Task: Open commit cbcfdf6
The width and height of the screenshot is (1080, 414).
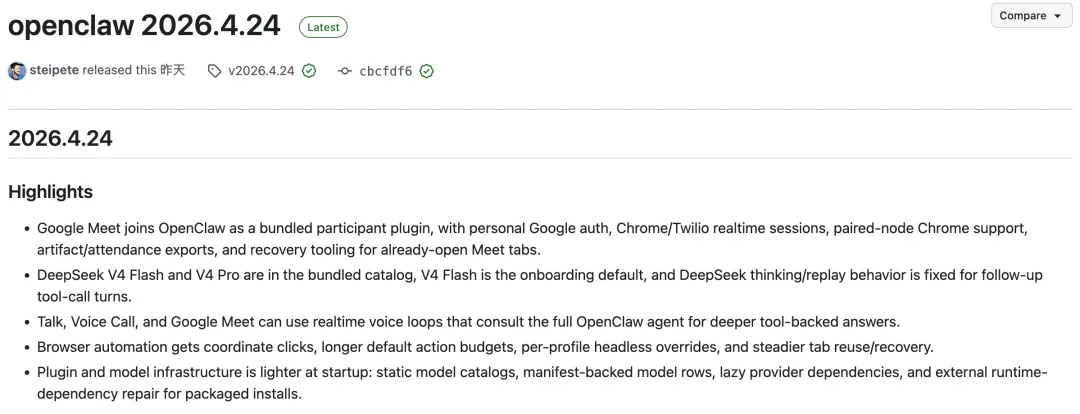Action: 385,71
